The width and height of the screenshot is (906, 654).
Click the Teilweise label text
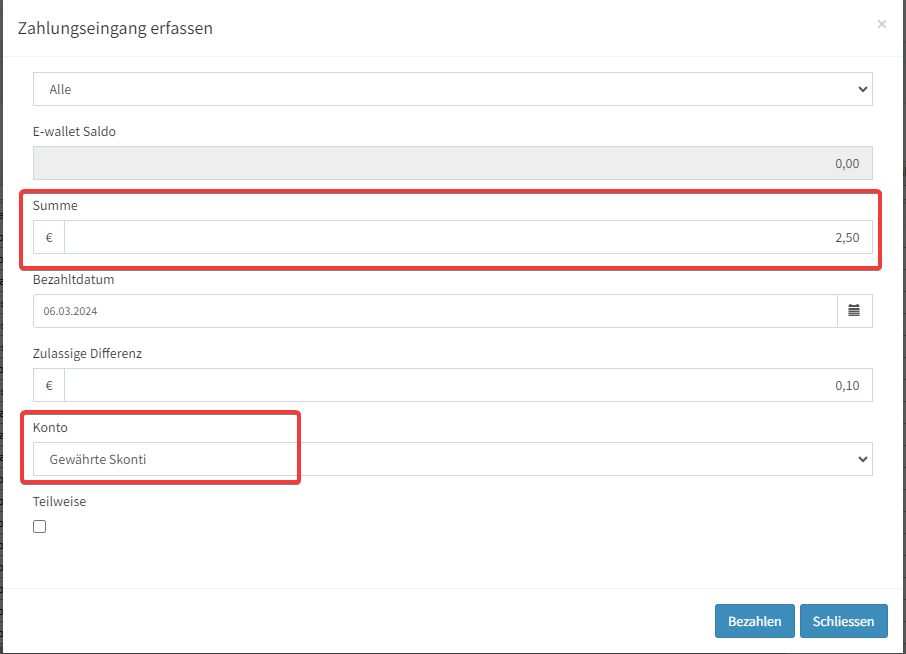[x=59, y=502]
